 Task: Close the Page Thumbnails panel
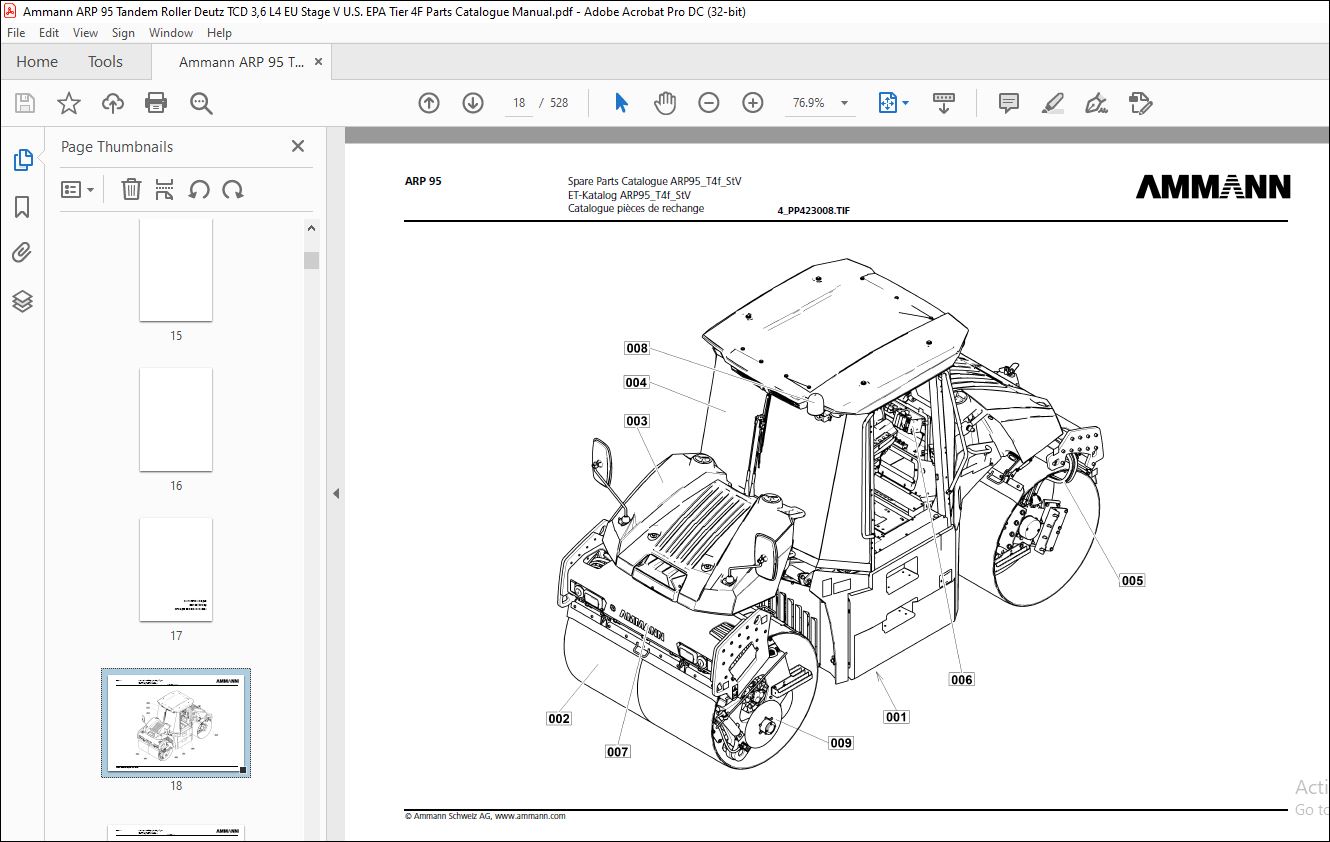pos(297,146)
